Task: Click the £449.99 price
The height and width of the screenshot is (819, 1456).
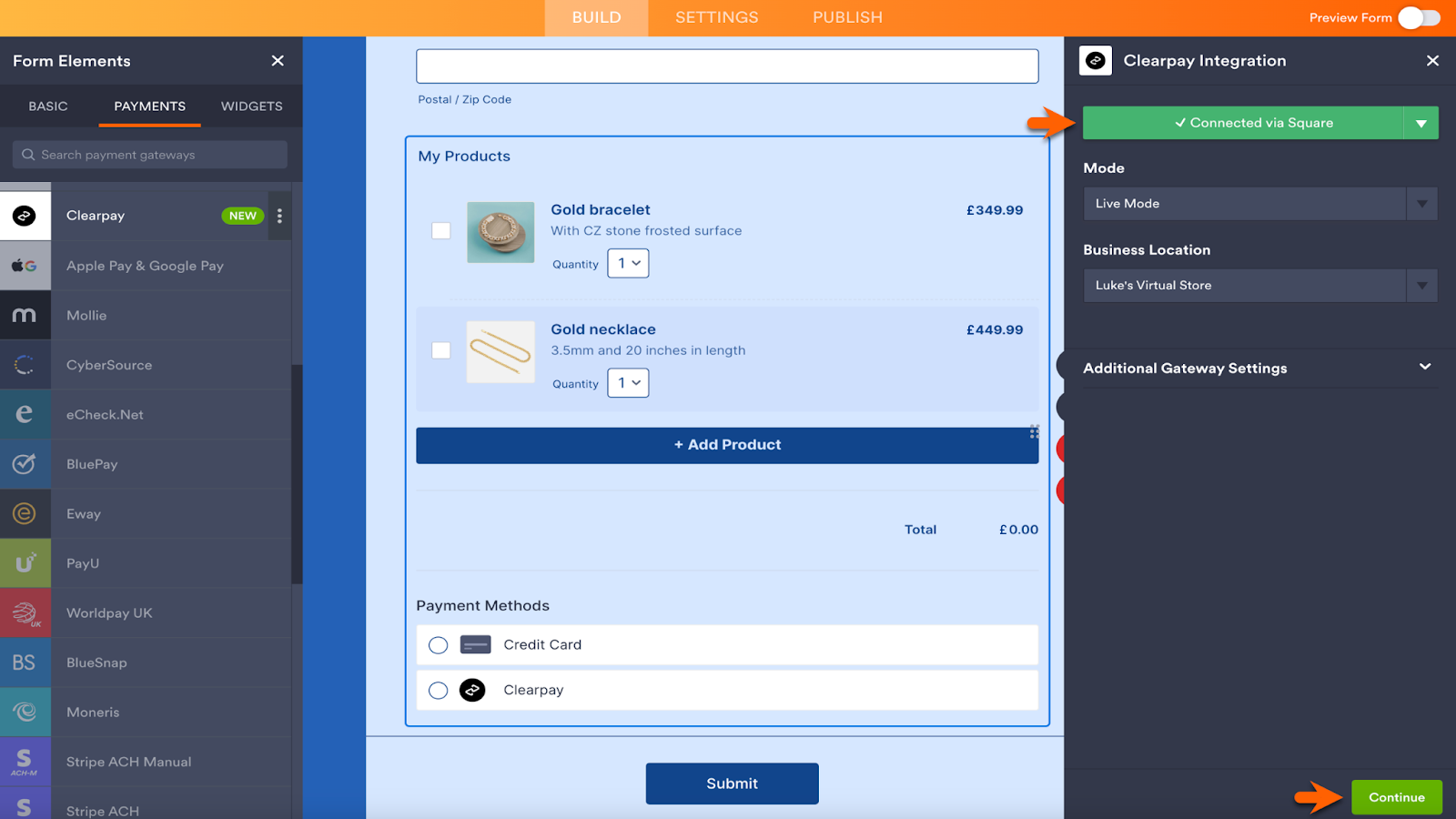Action: [995, 329]
